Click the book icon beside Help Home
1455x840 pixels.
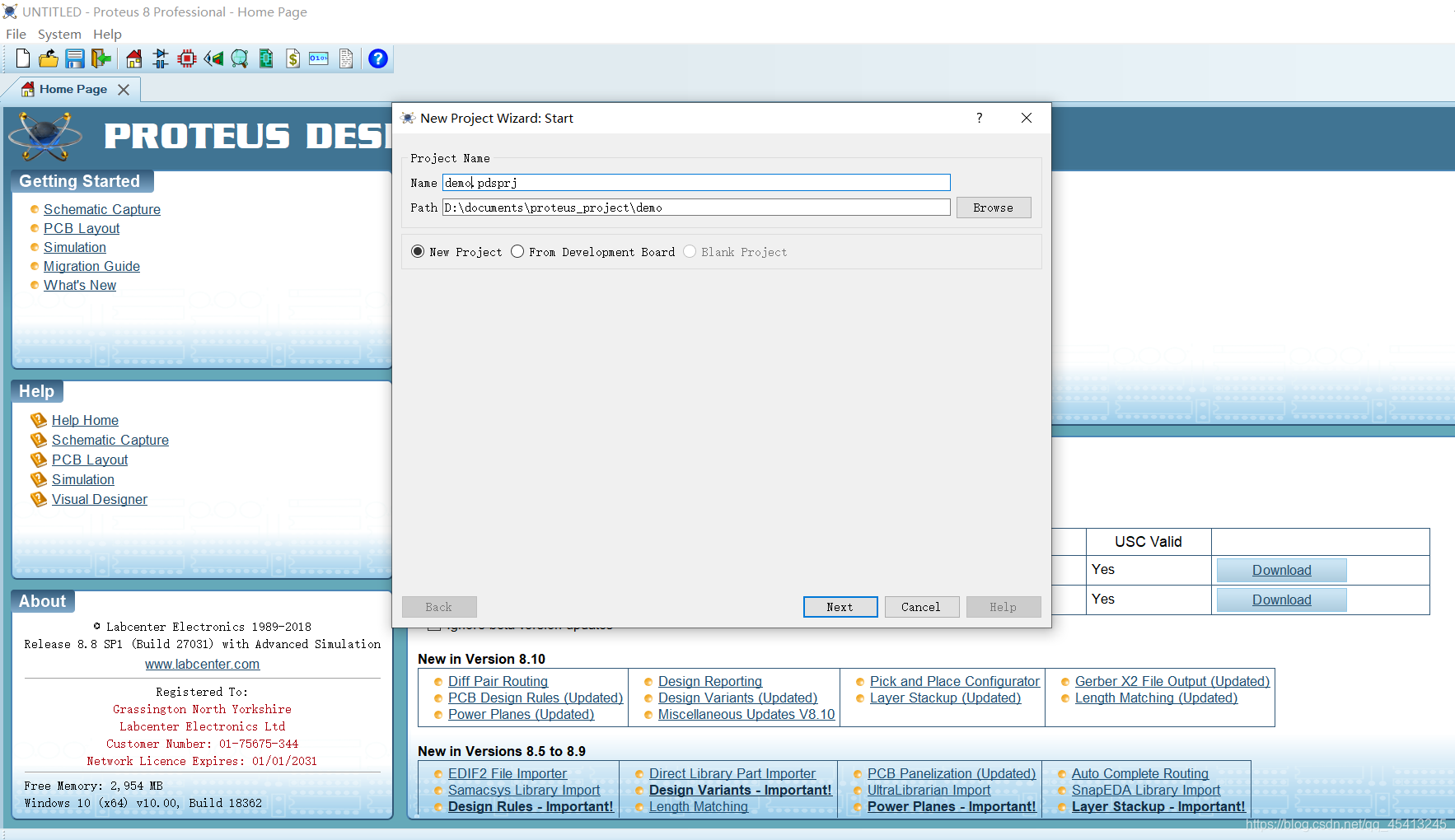[x=39, y=420]
